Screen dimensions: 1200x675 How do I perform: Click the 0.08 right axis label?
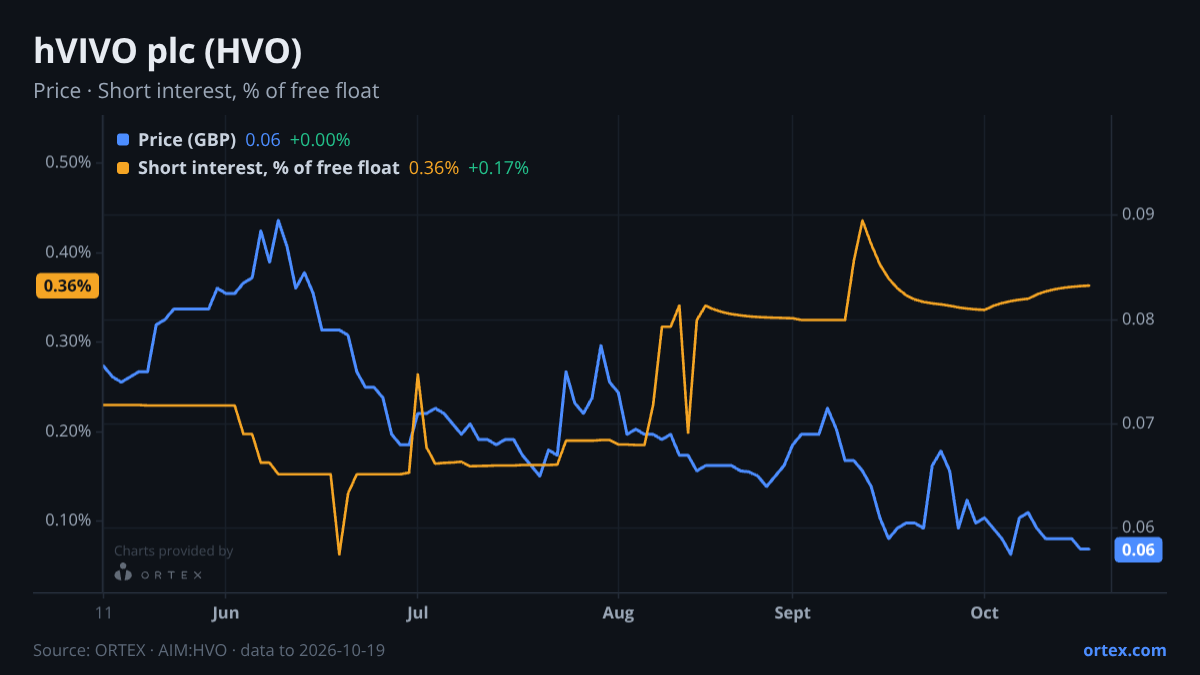[x=1138, y=319]
